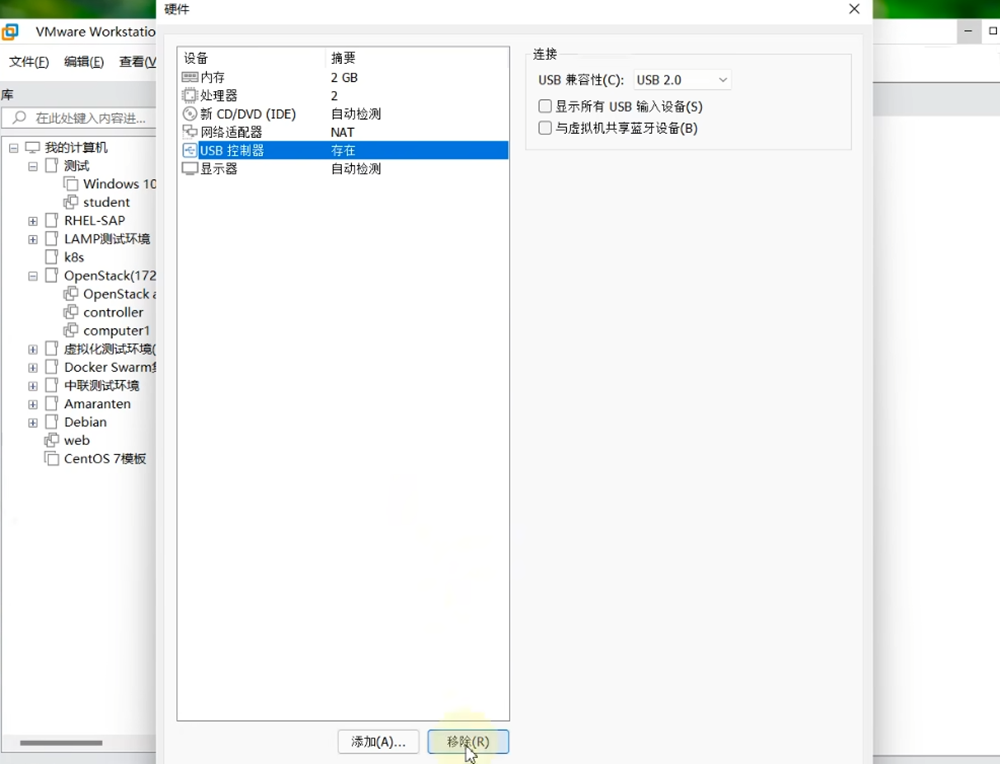Image resolution: width=1000 pixels, height=764 pixels.
Task: Click the display device icon
Action: pyautogui.click(x=189, y=169)
